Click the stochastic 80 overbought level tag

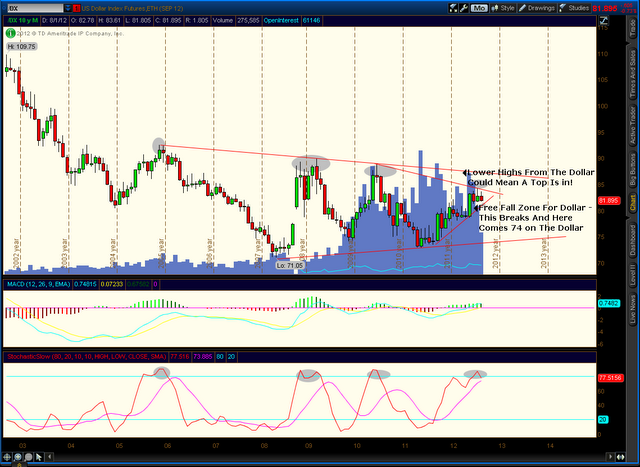(x=220, y=357)
